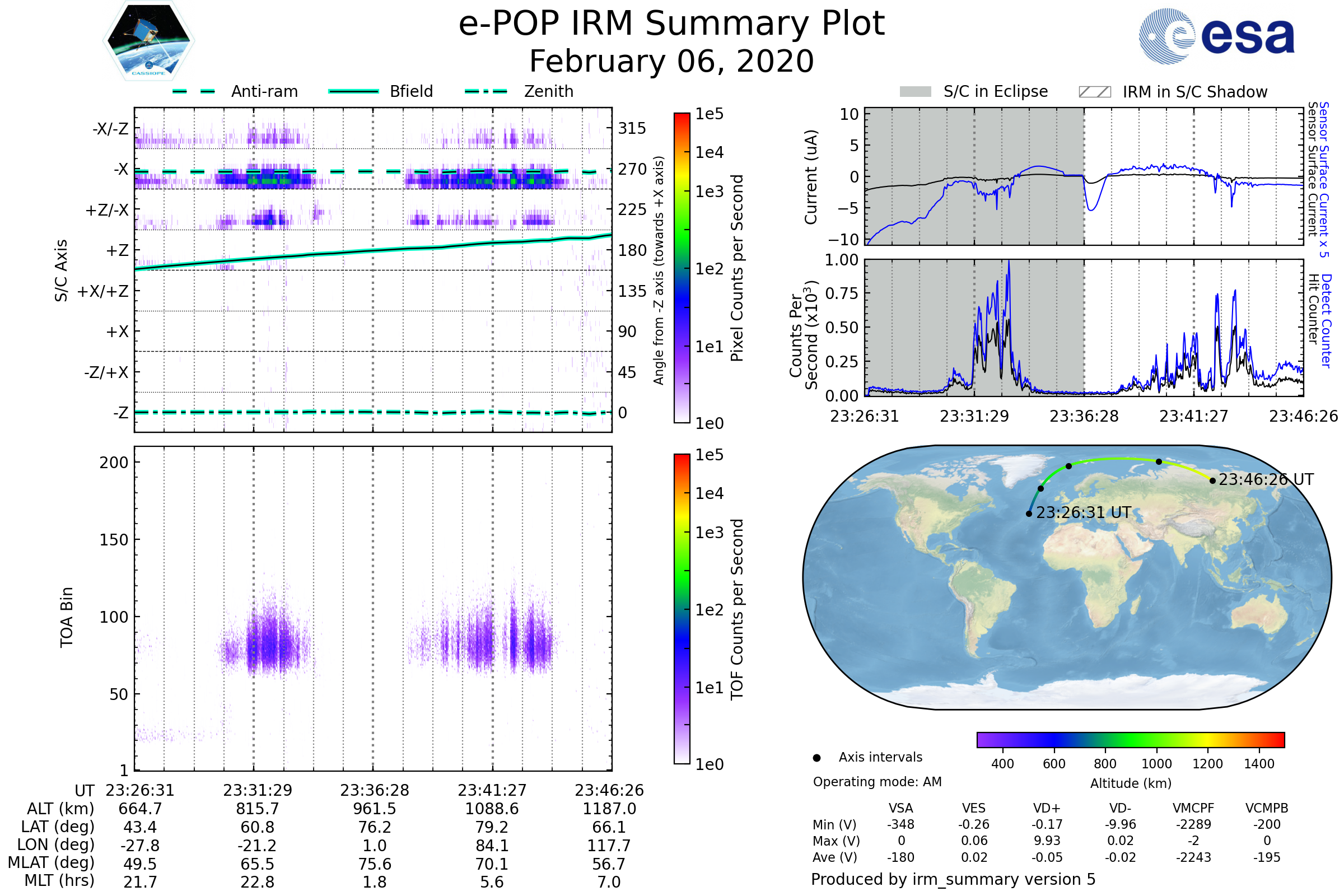Click the ESA logo

(1216, 36)
